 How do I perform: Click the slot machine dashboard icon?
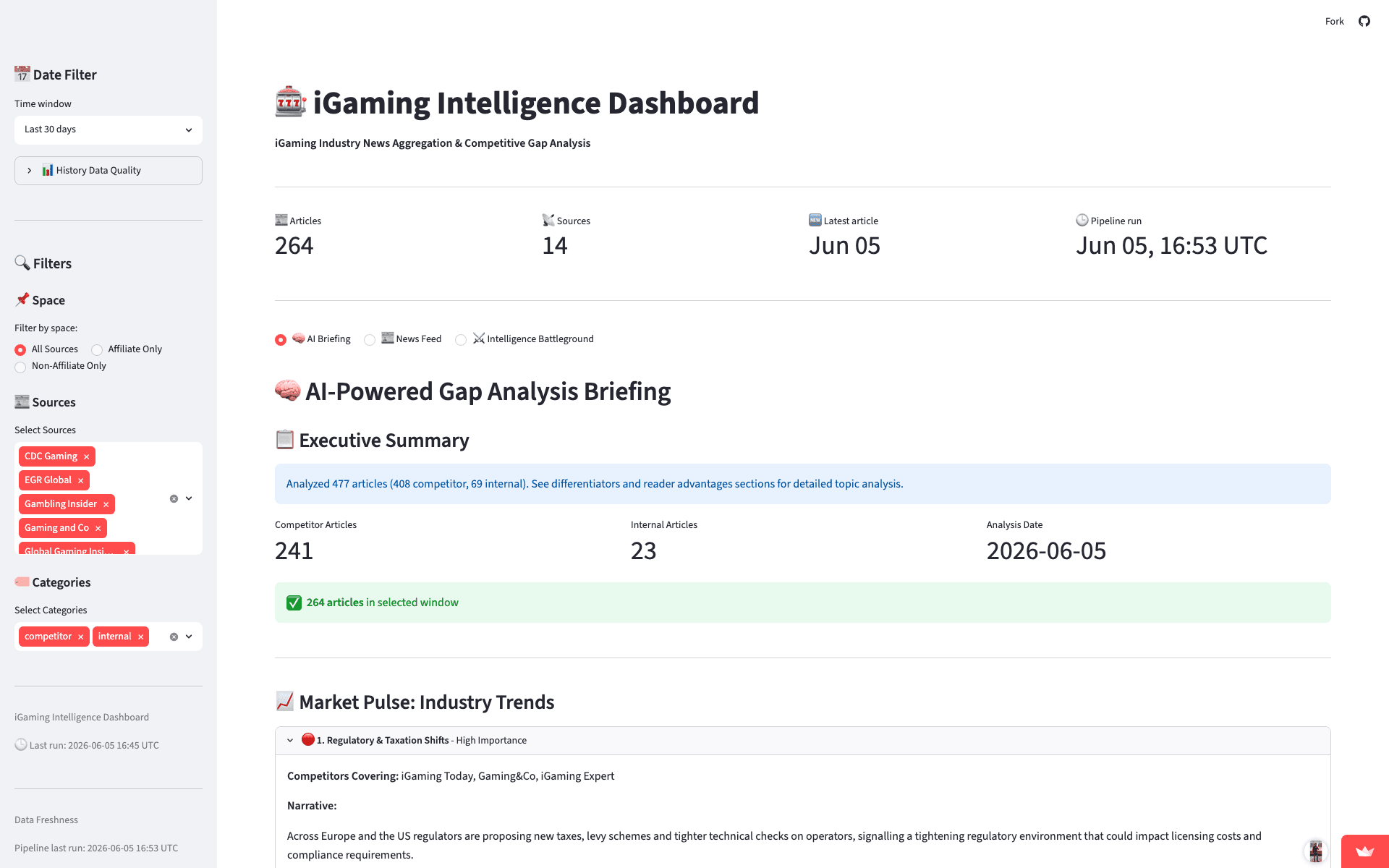click(x=290, y=102)
